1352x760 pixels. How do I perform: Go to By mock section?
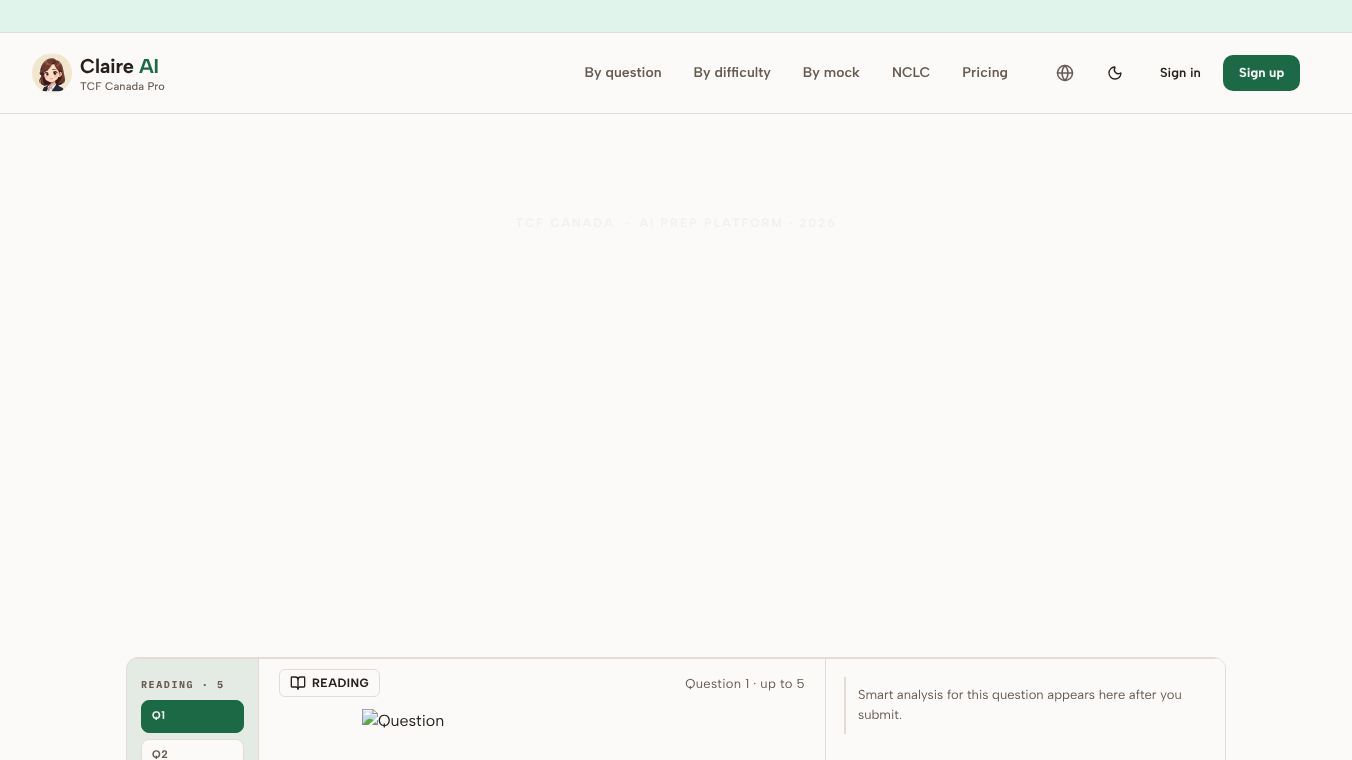point(831,73)
